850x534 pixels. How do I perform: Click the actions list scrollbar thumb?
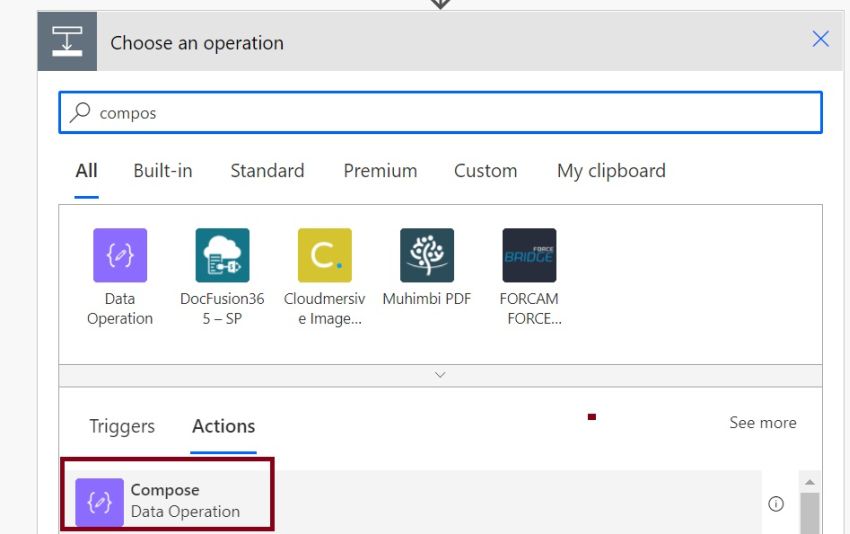coord(809,513)
